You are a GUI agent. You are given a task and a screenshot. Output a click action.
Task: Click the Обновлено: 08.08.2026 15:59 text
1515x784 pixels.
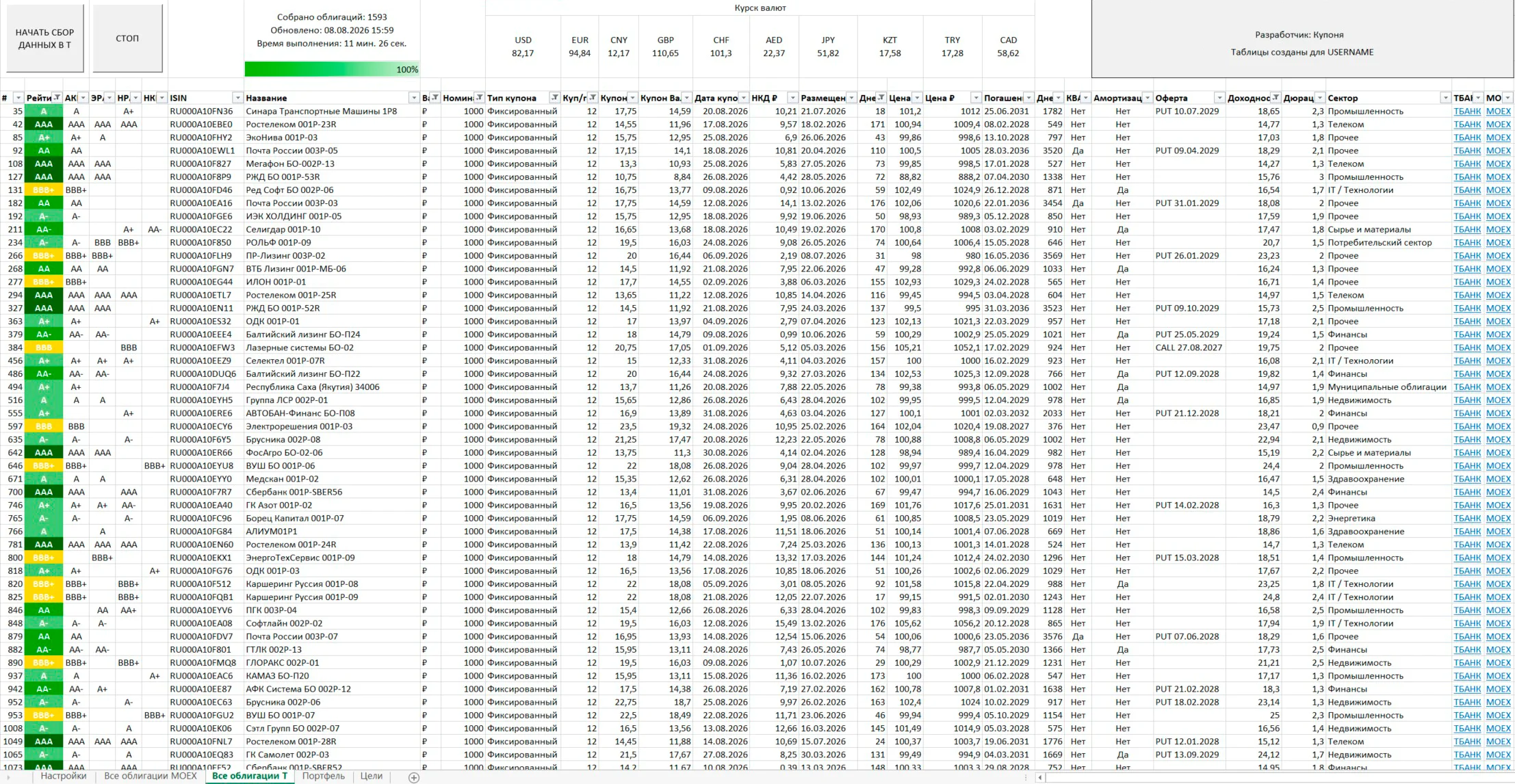pyautogui.click(x=332, y=30)
